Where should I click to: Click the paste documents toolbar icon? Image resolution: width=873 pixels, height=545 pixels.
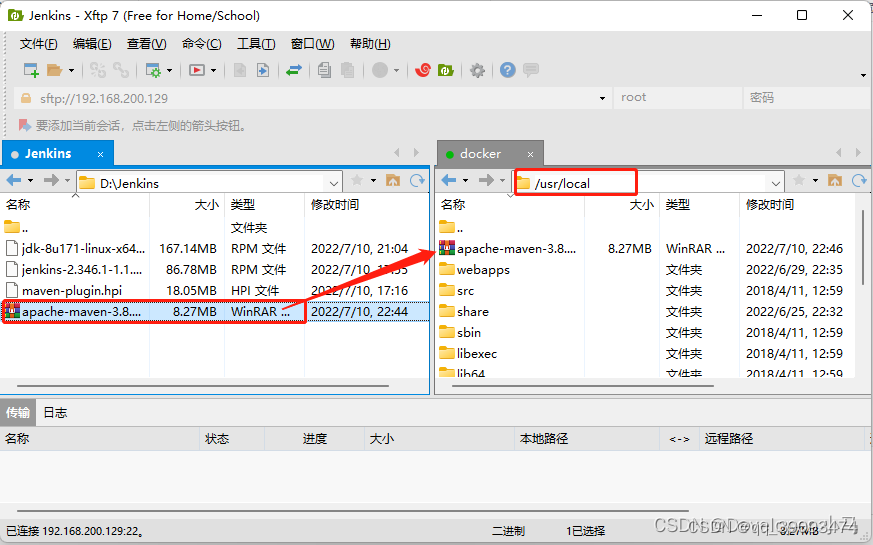347,70
